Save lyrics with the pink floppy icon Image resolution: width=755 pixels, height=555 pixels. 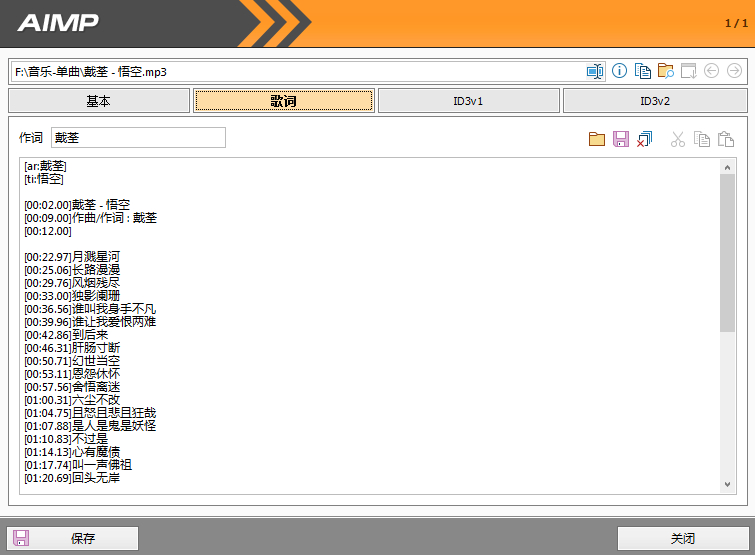[x=621, y=140]
